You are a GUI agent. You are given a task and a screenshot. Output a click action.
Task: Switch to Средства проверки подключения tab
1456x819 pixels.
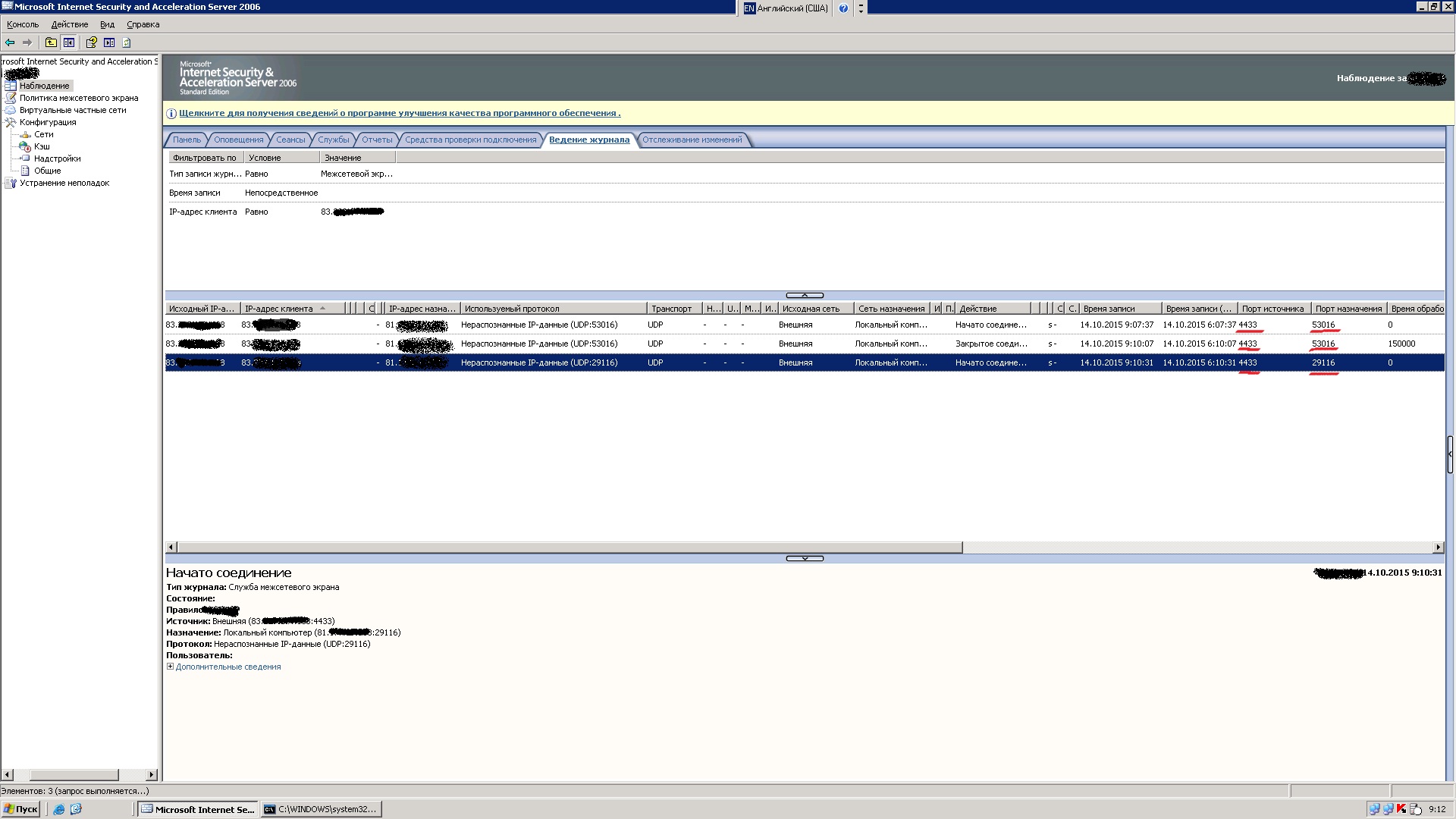click(x=470, y=140)
